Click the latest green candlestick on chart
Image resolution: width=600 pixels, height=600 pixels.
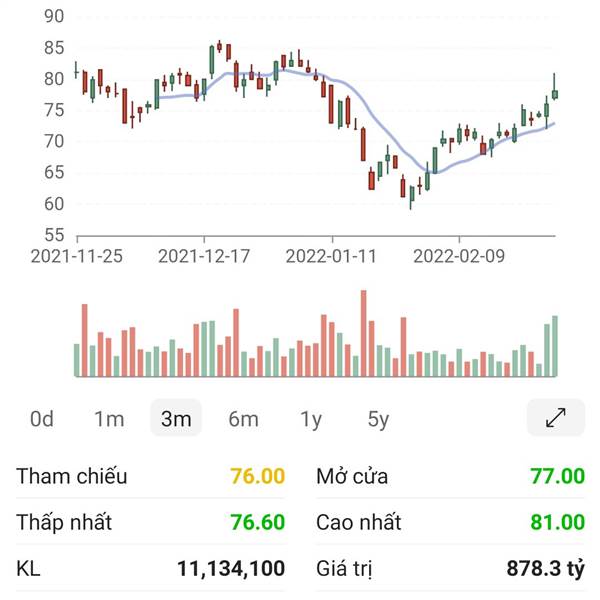click(555, 94)
